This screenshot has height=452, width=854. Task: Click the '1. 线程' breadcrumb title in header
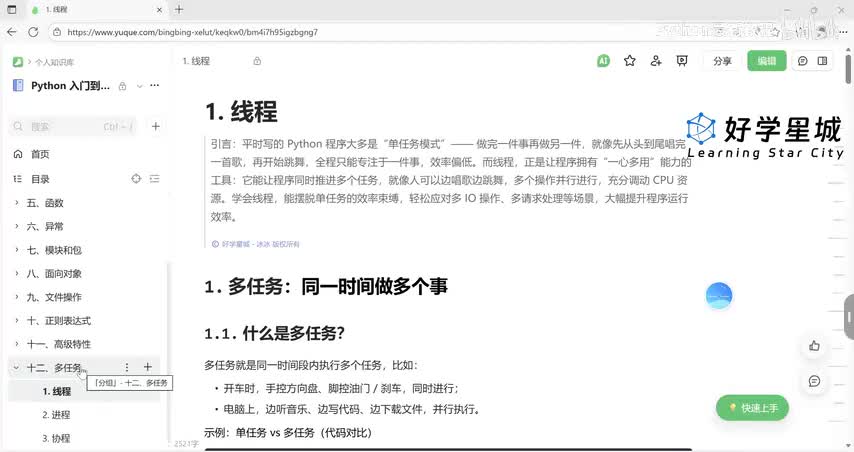(196, 61)
